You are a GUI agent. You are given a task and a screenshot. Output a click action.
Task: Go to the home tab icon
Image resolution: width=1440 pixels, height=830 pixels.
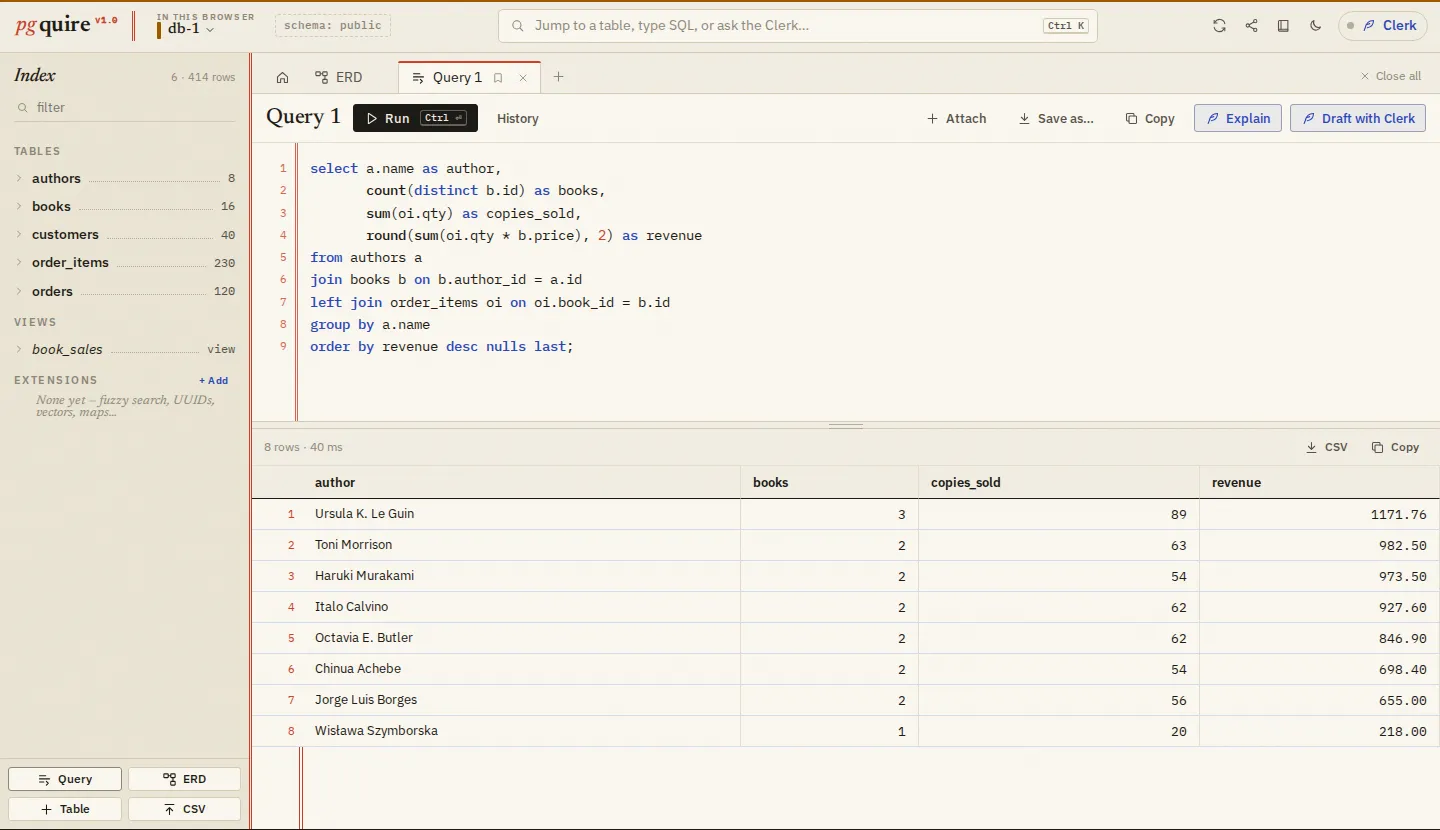(282, 77)
